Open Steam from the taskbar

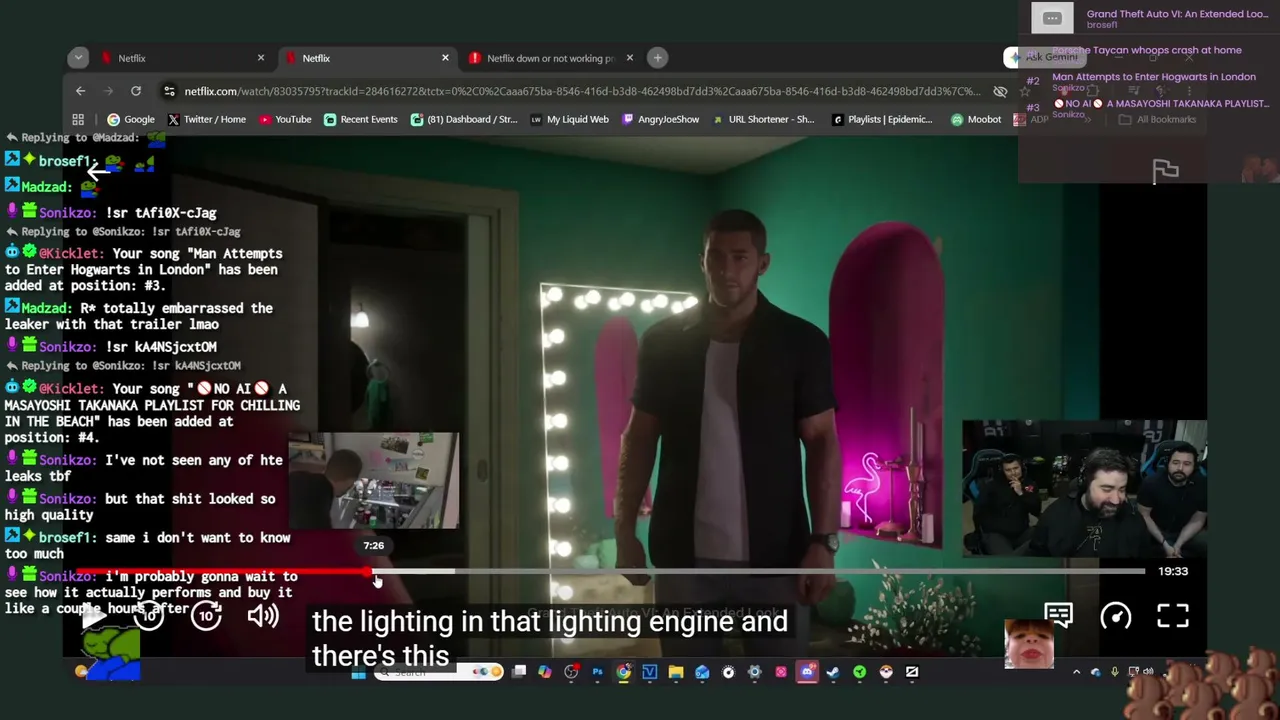(833, 672)
